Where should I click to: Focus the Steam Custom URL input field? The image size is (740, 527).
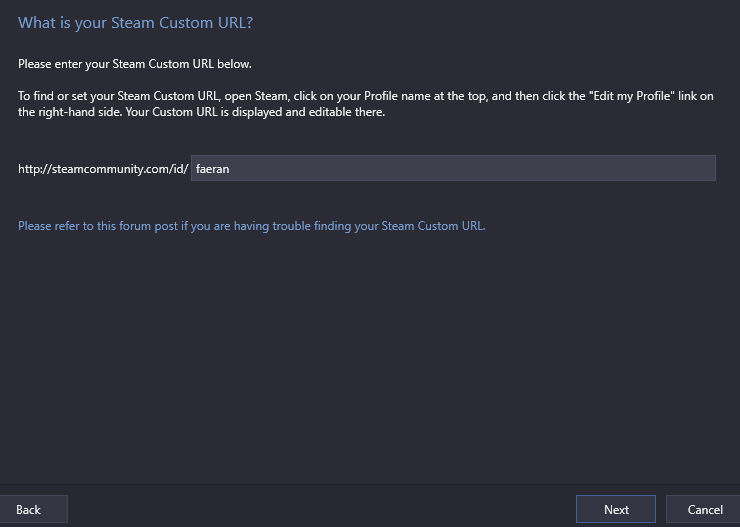(x=453, y=168)
